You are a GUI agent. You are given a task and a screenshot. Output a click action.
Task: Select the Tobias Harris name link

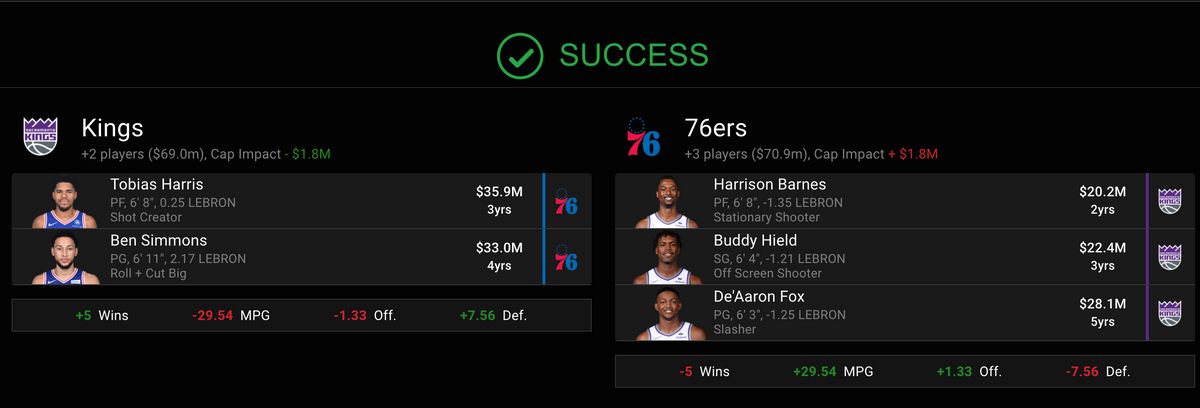pos(156,185)
